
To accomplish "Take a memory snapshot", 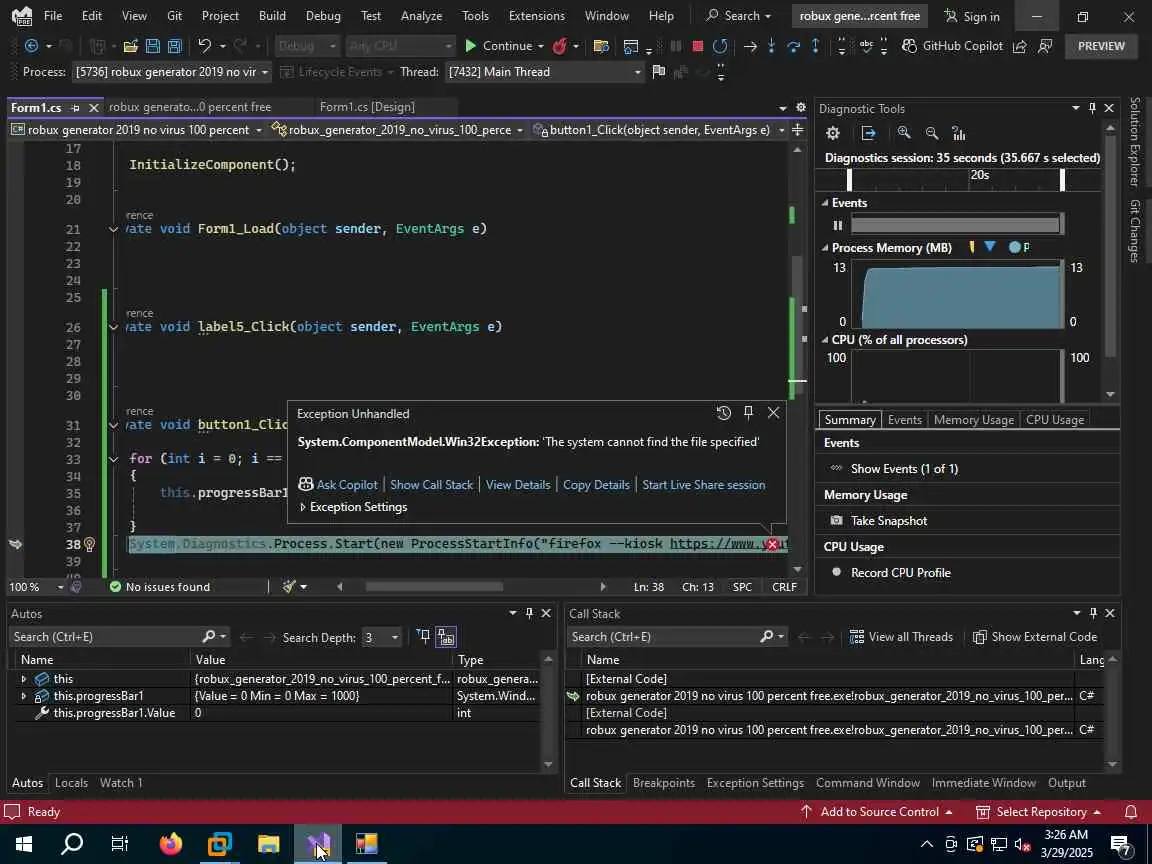I will click(879, 521).
